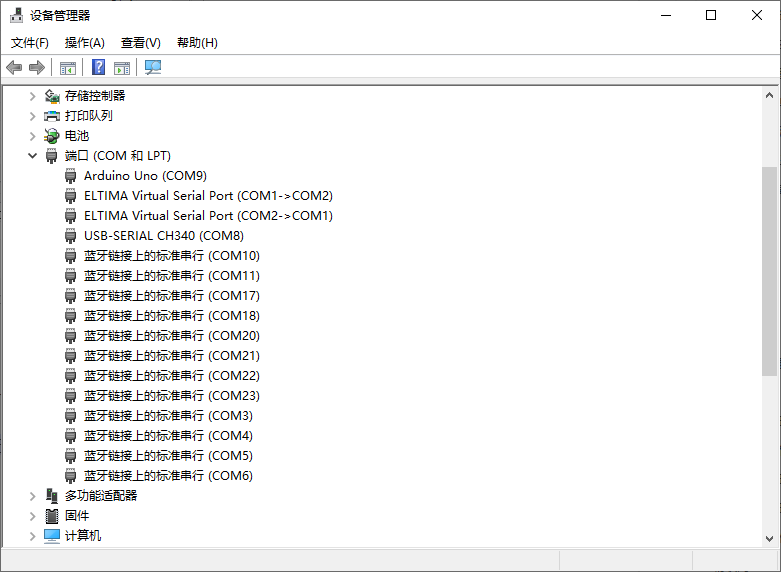Image resolution: width=781 pixels, height=572 pixels.
Task: Click the Forward arrow toolbar icon
Action: (37, 67)
